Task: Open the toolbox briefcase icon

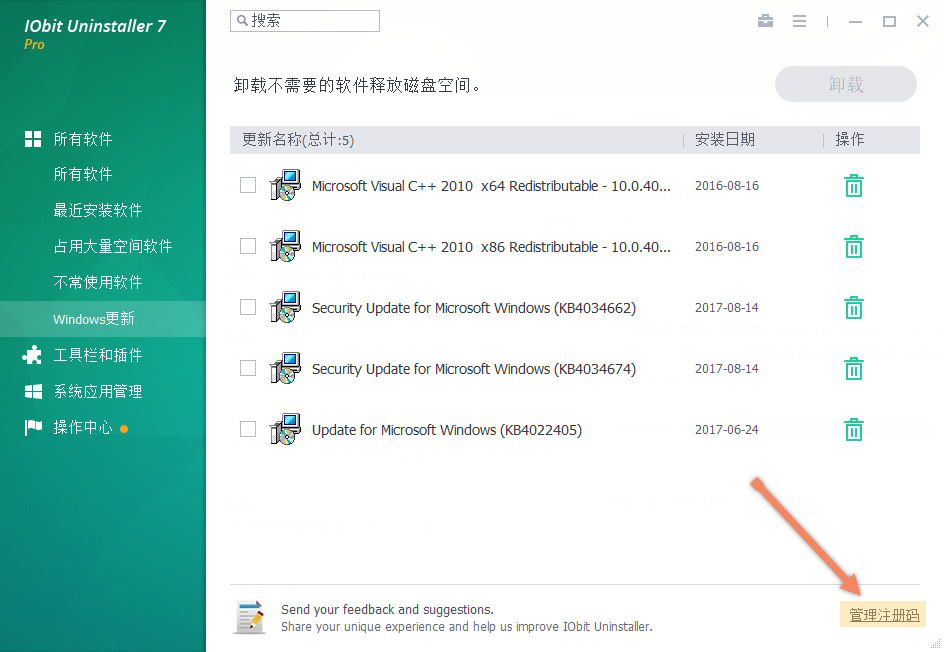Action: coord(765,21)
